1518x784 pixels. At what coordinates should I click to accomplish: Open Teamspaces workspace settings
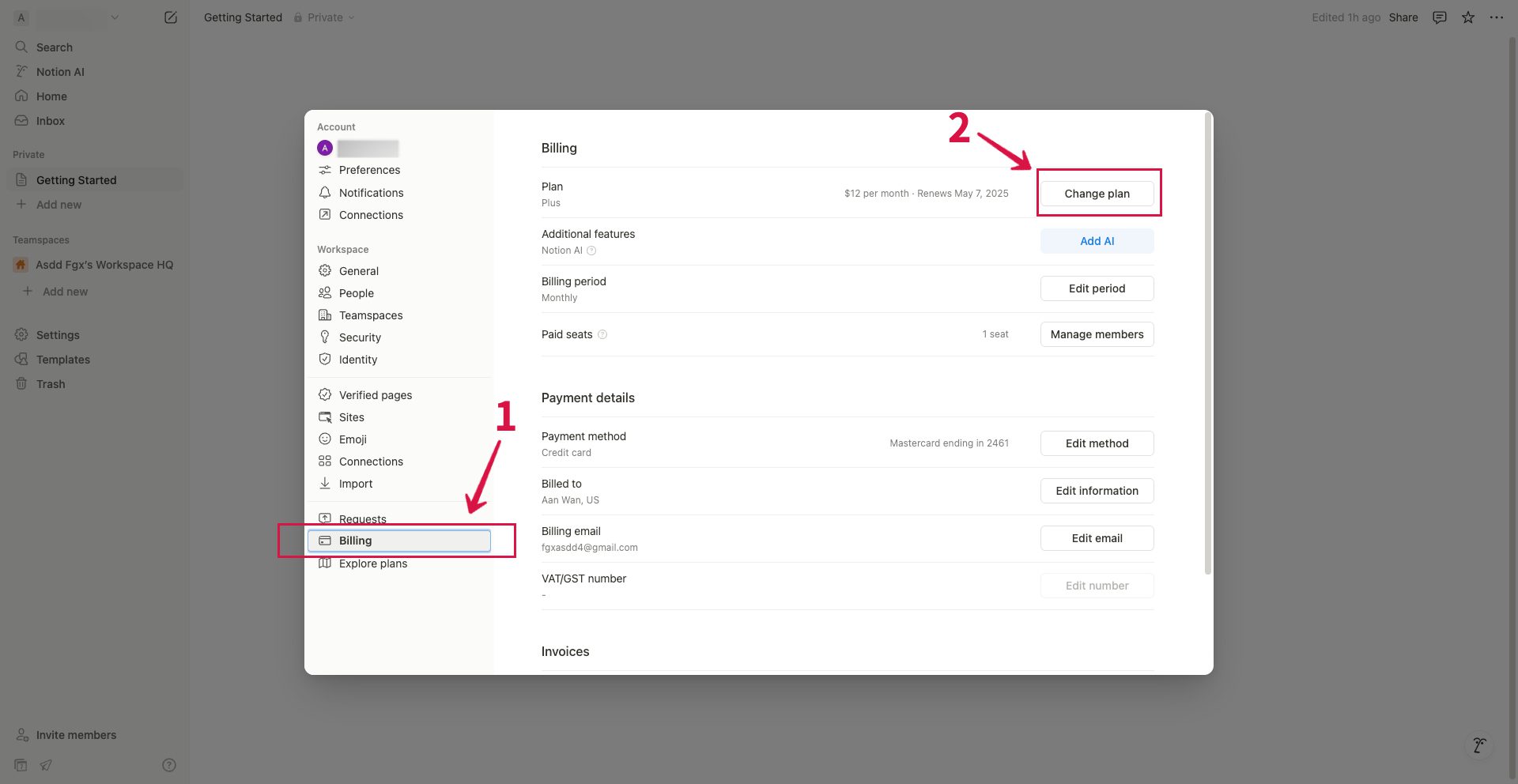tap(399, 315)
